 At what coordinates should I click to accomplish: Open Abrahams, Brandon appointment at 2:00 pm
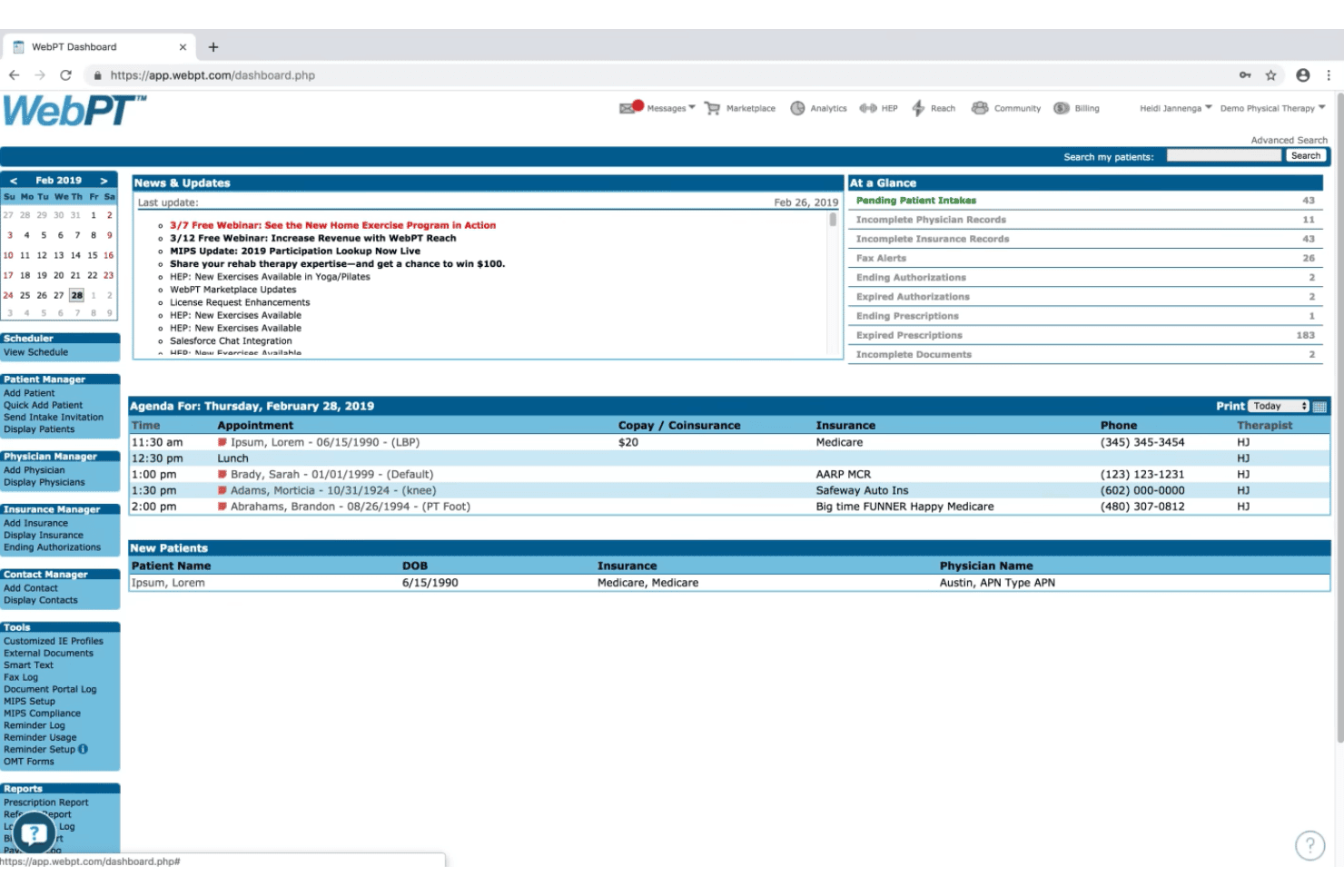(351, 507)
